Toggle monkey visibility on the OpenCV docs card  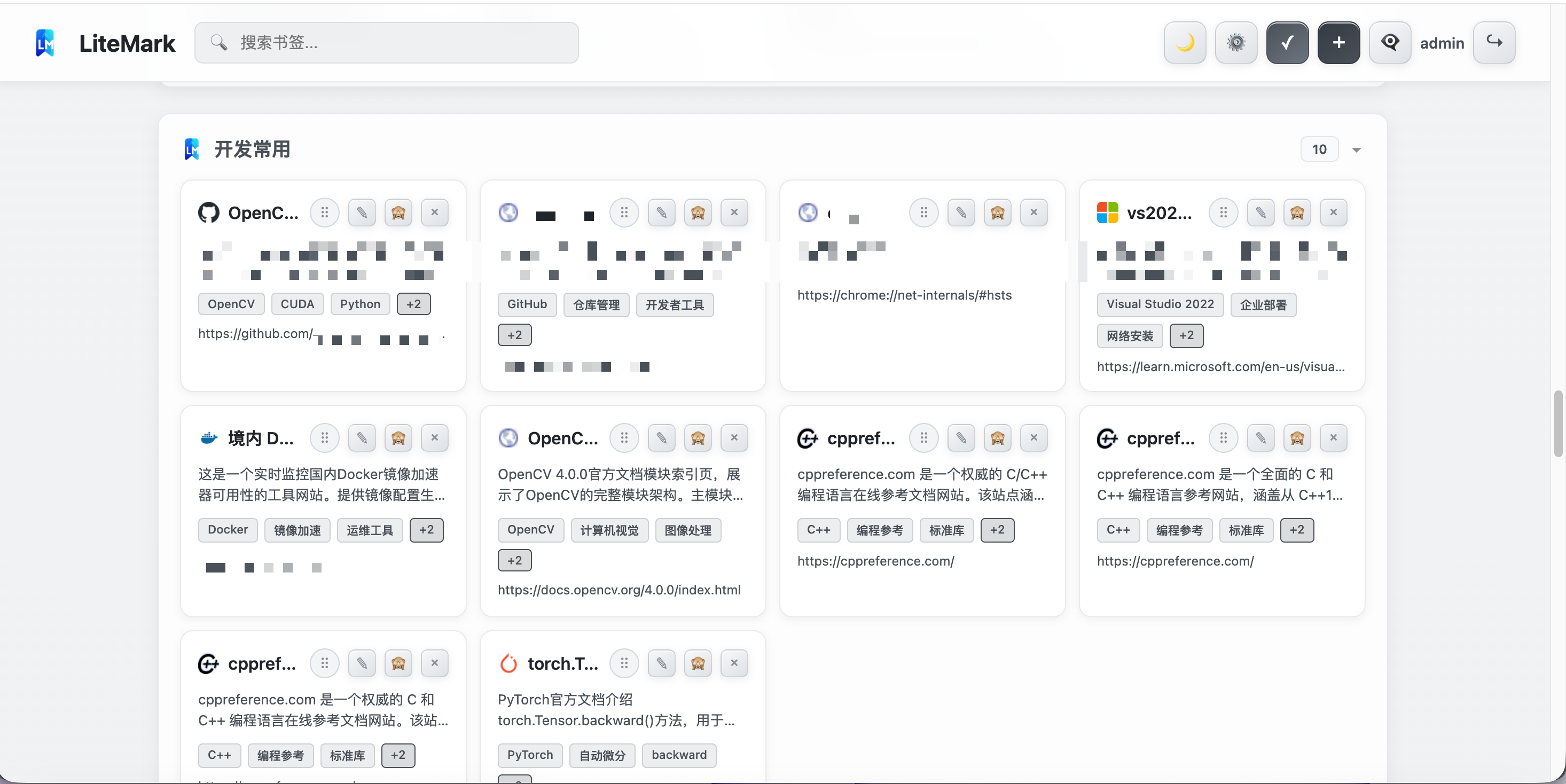[698, 438]
